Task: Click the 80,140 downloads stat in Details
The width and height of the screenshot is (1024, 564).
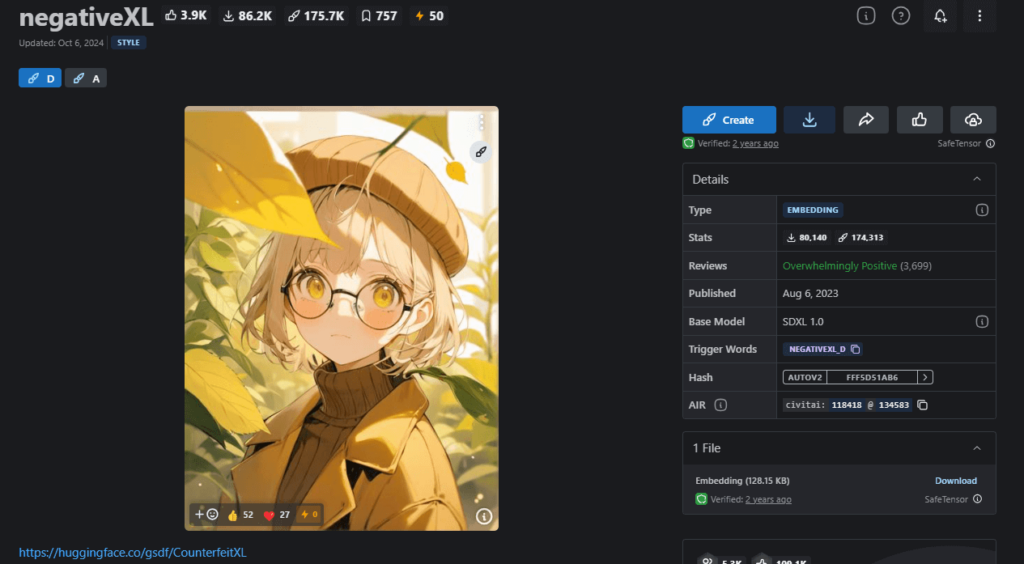Action: [x=807, y=238]
